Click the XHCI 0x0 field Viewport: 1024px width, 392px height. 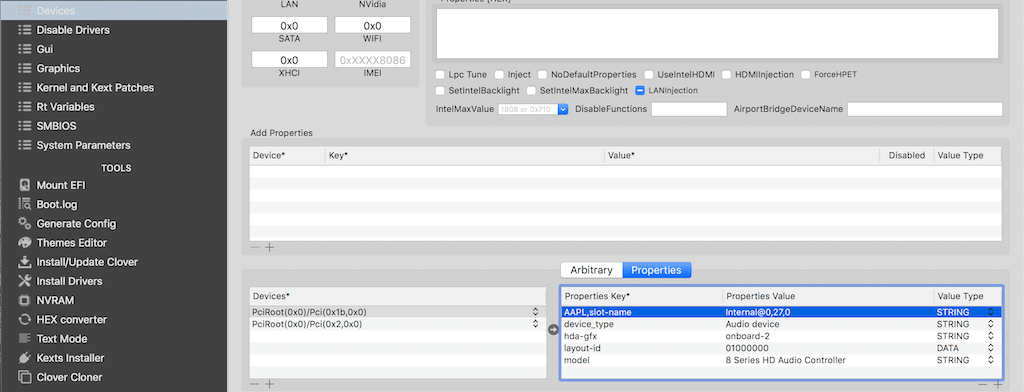click(289, 59)
